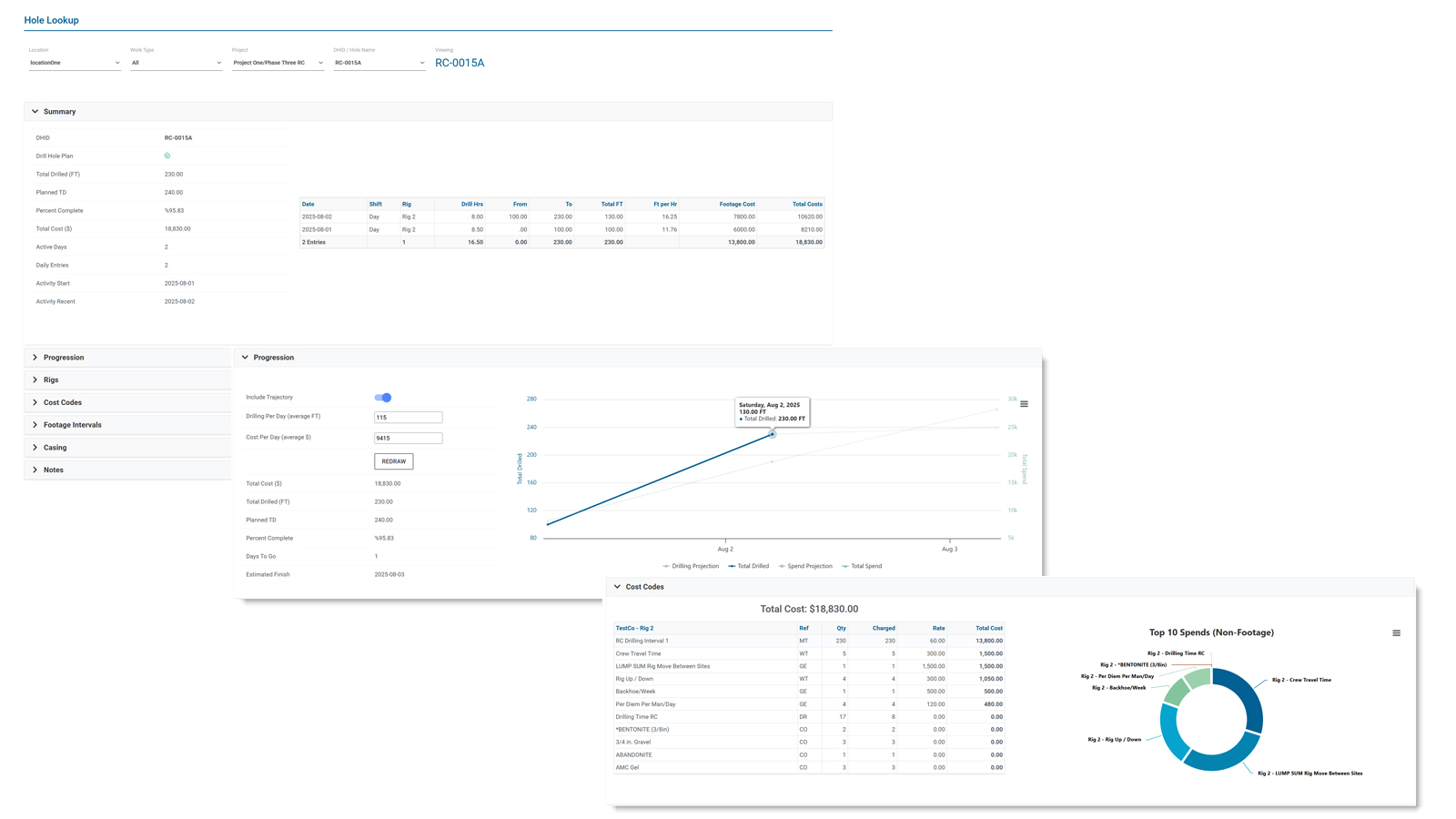This screenshot has height=819, width=1456.
Task: Click the Drilling Projection legend icon
Action: (666, 566)
